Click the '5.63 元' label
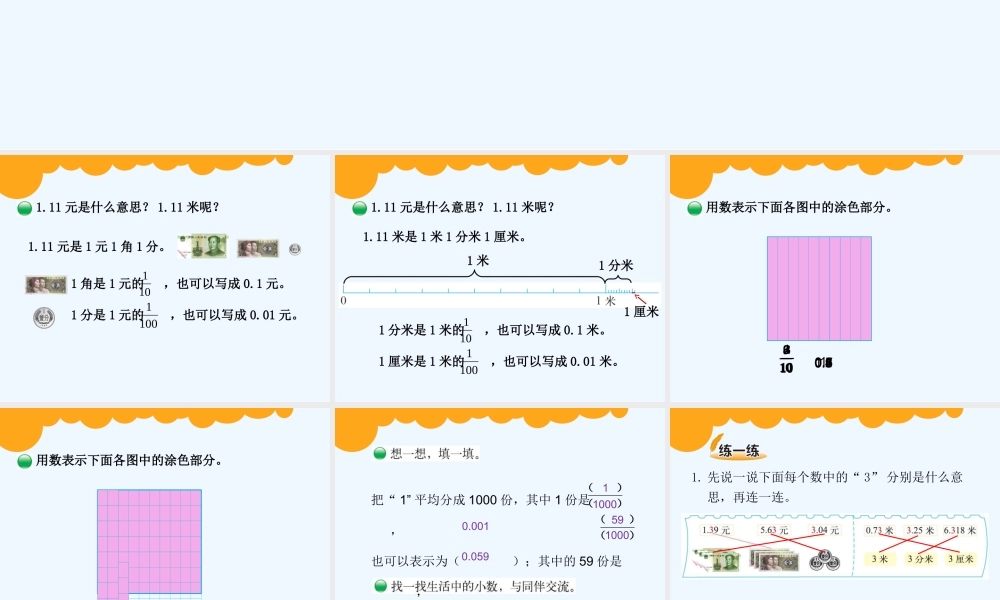 [x=774, y=530]
